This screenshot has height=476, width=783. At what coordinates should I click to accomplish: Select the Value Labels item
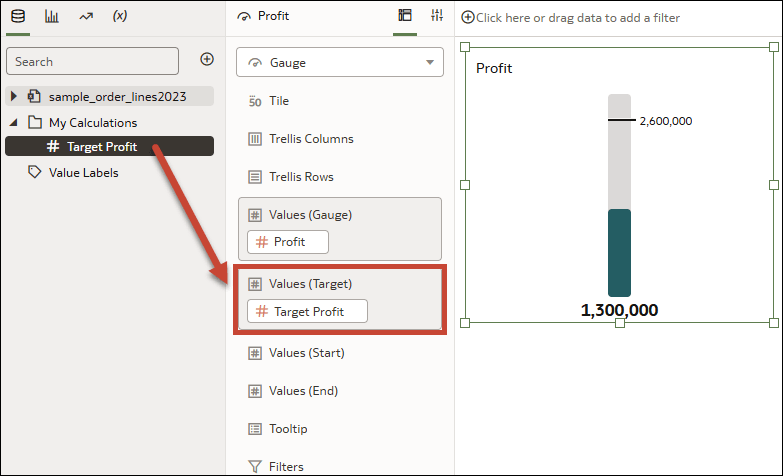click(83, 172)
